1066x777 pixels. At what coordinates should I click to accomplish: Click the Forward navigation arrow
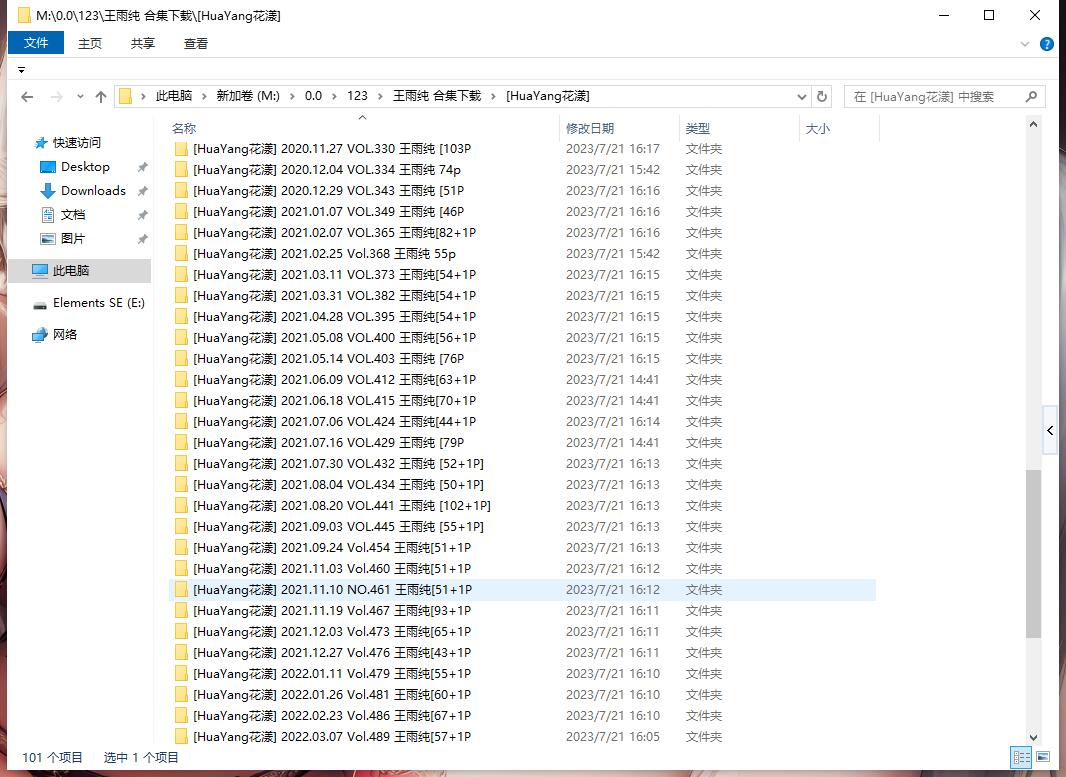(x=56, y=97)
